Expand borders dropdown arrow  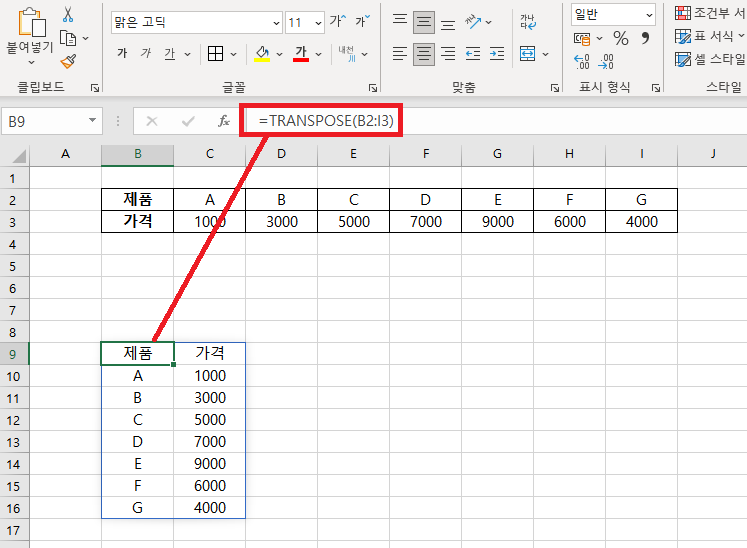[233, 54]
